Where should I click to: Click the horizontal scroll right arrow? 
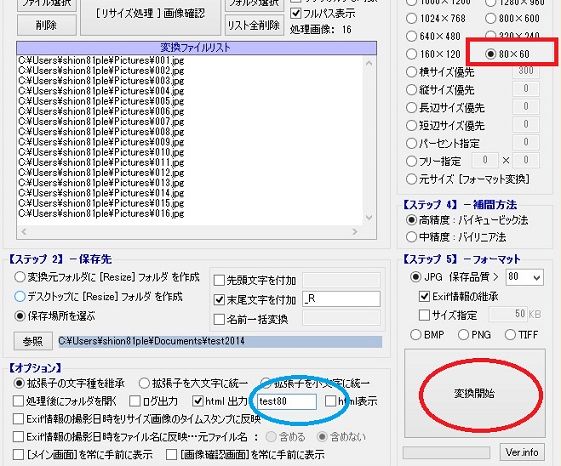click(x=355, y=232)
